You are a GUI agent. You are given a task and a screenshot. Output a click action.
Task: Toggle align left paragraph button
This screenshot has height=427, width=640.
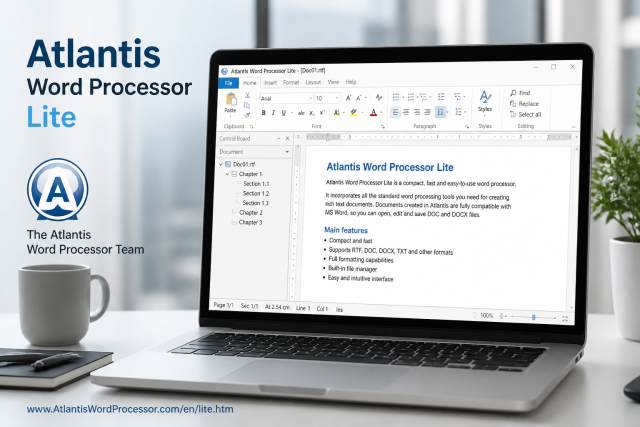click(x=395, y=112)
